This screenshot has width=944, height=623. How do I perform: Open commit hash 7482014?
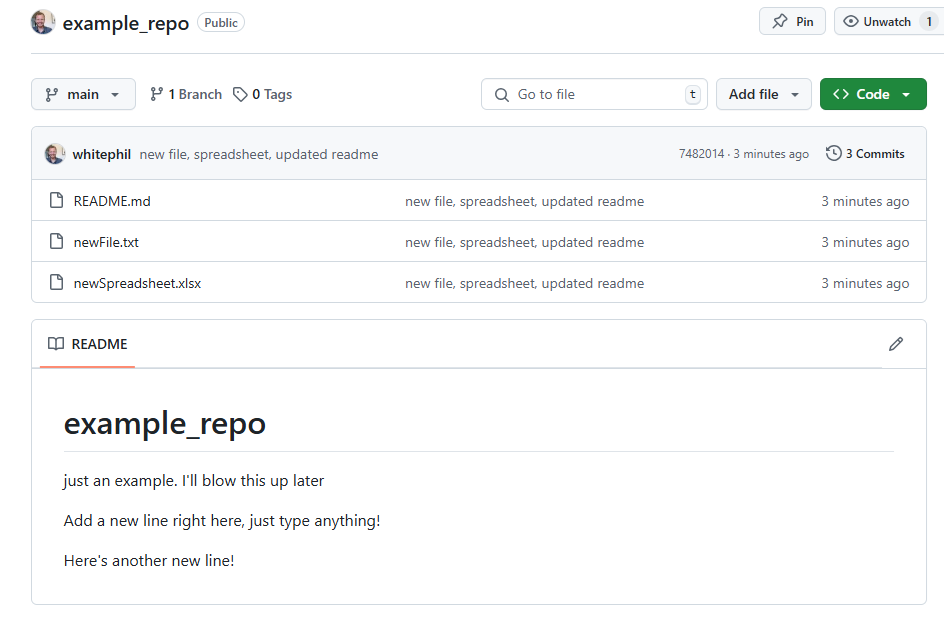point(701,154)
